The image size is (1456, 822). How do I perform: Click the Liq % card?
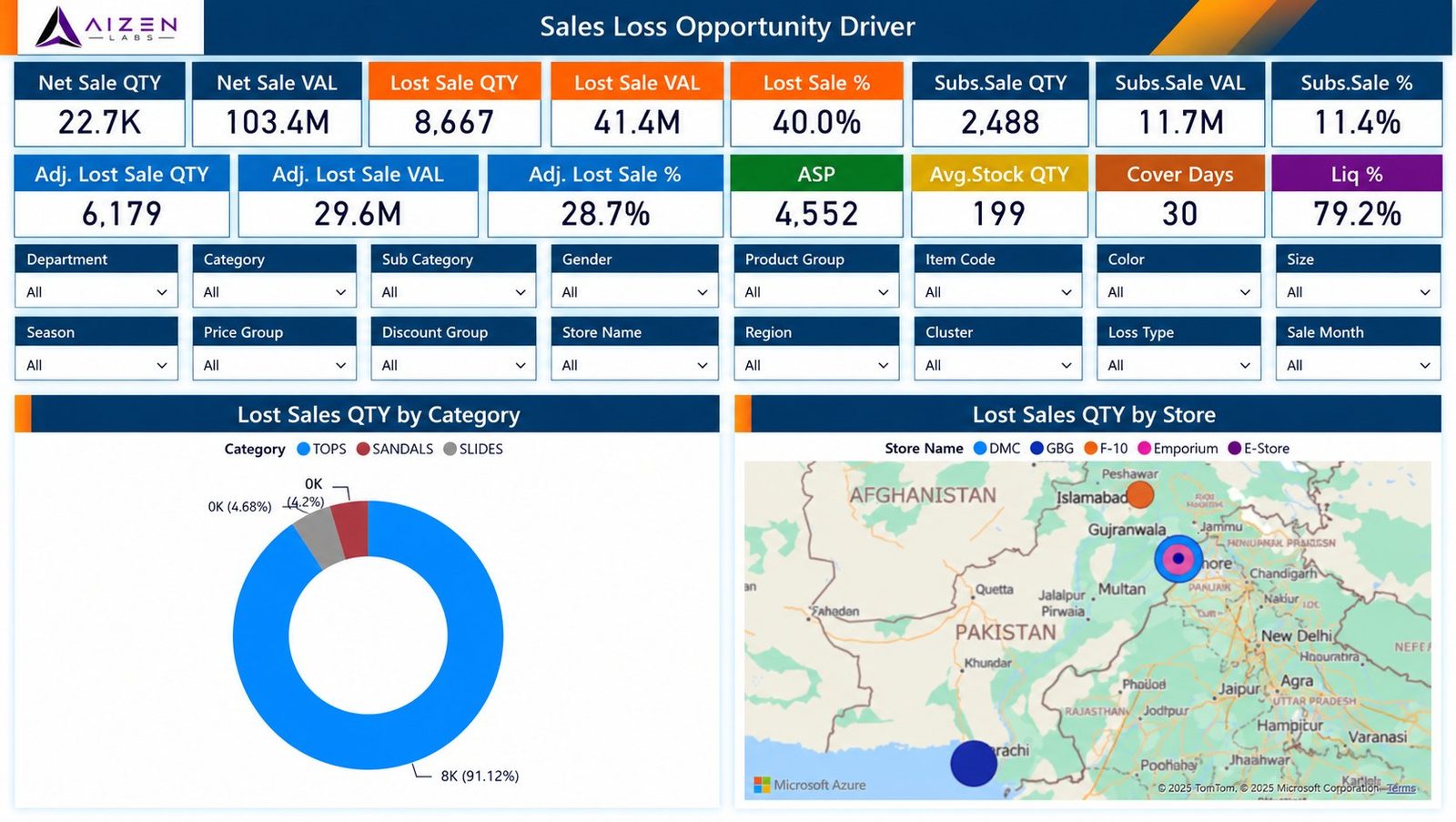point(1357,196)
